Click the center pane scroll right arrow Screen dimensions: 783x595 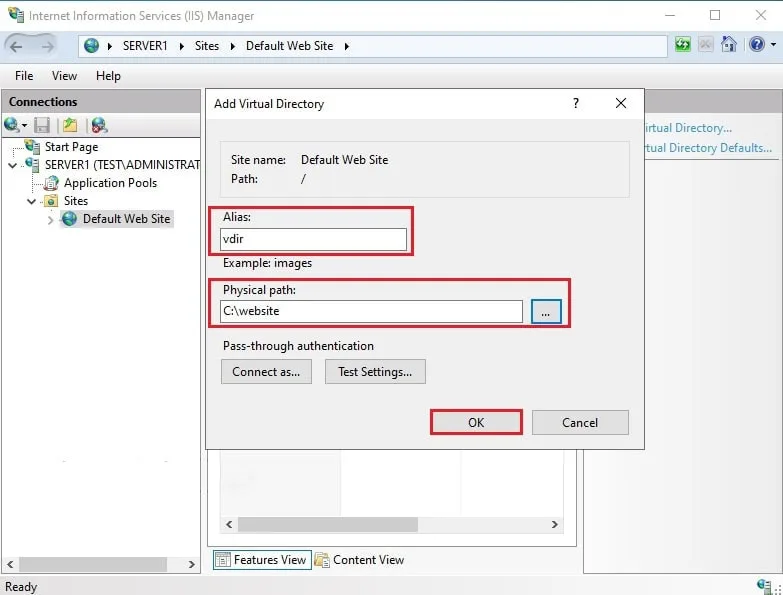(554, 525)
